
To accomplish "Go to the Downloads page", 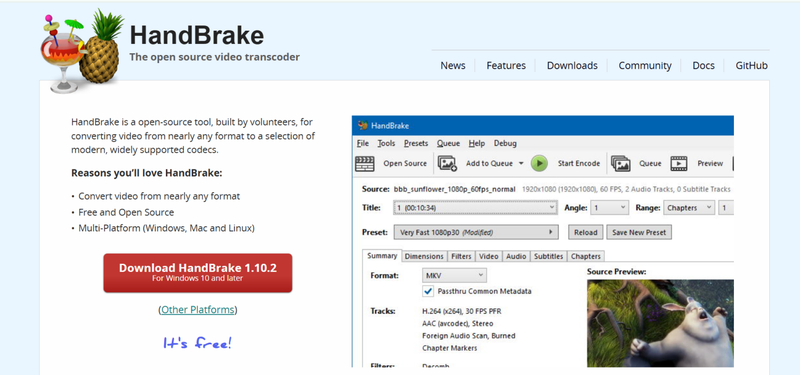I will click(x=572, y=65).
